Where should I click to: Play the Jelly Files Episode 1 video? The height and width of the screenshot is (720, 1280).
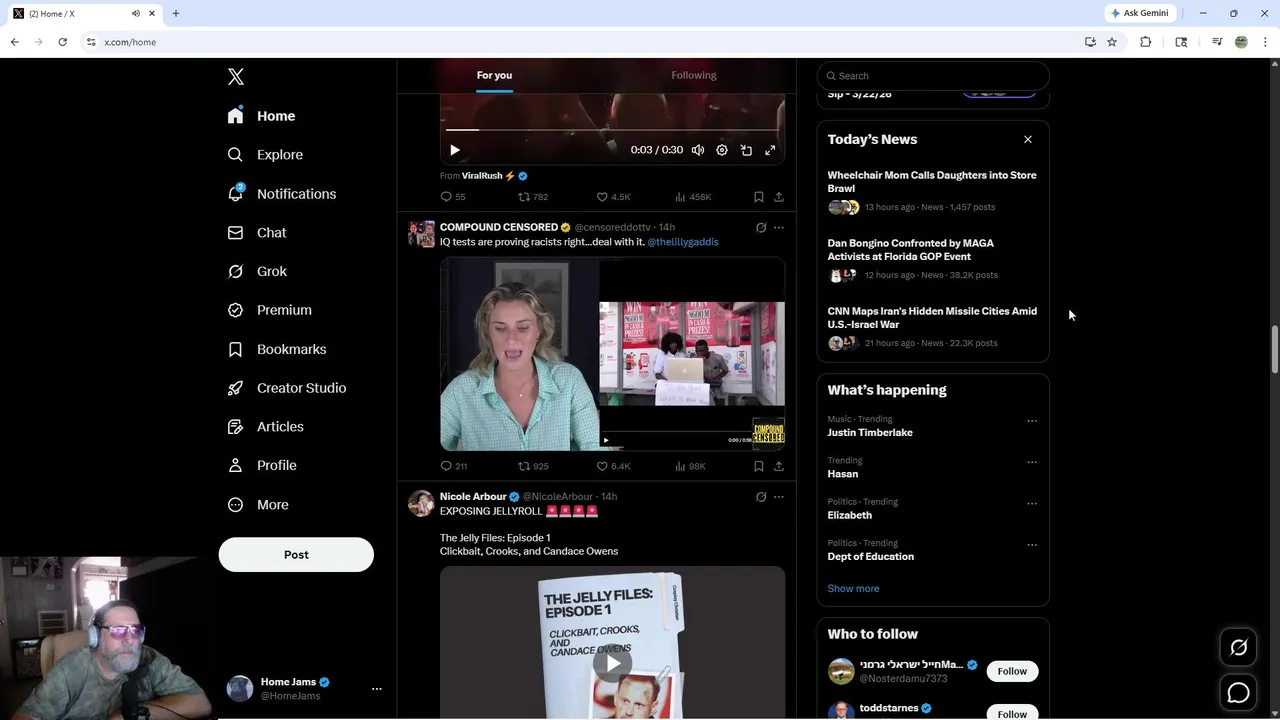[612, 662]
